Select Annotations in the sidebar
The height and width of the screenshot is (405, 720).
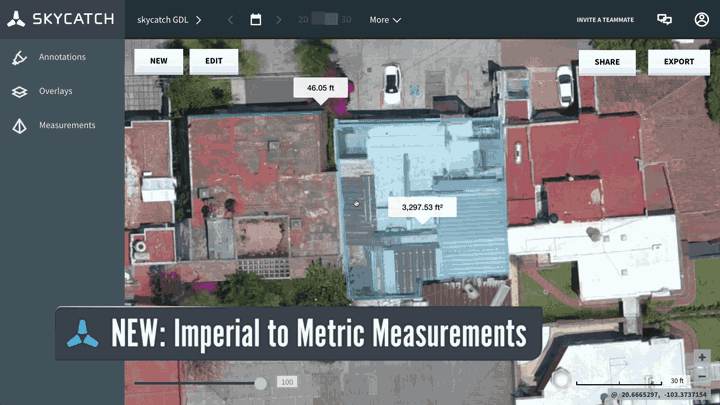(62, 57)
